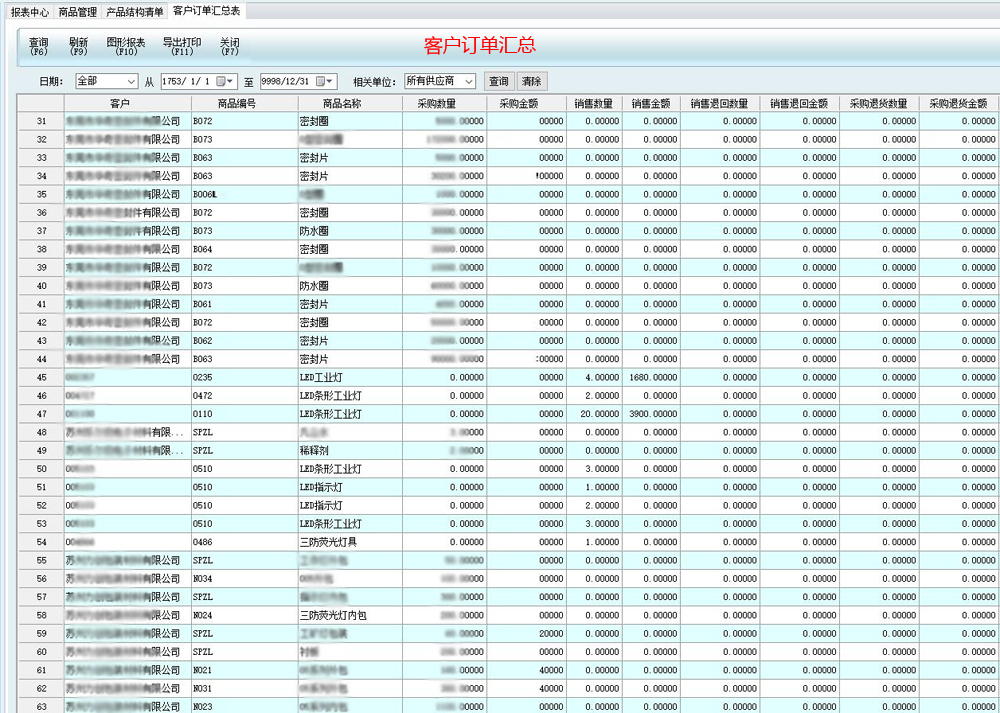
Task: Select the 客户订单汇总表 tab
Action: (x=207, y=11)
